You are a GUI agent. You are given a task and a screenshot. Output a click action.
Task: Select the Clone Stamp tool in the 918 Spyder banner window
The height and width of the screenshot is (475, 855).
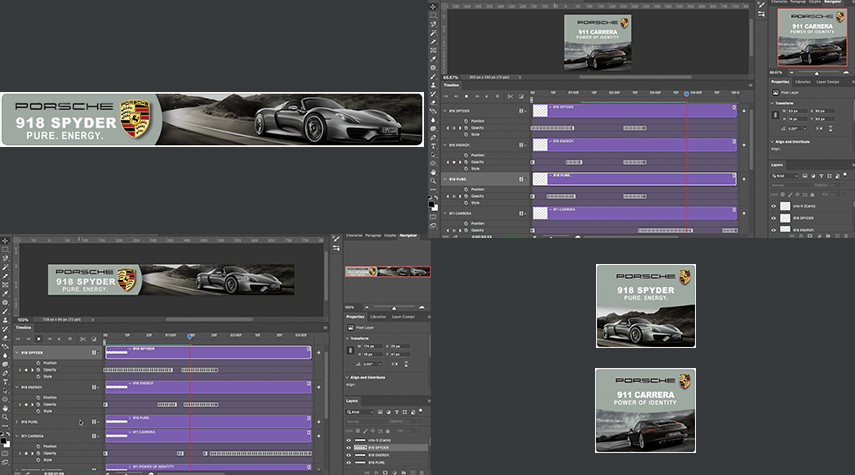[x=5, y=320]
